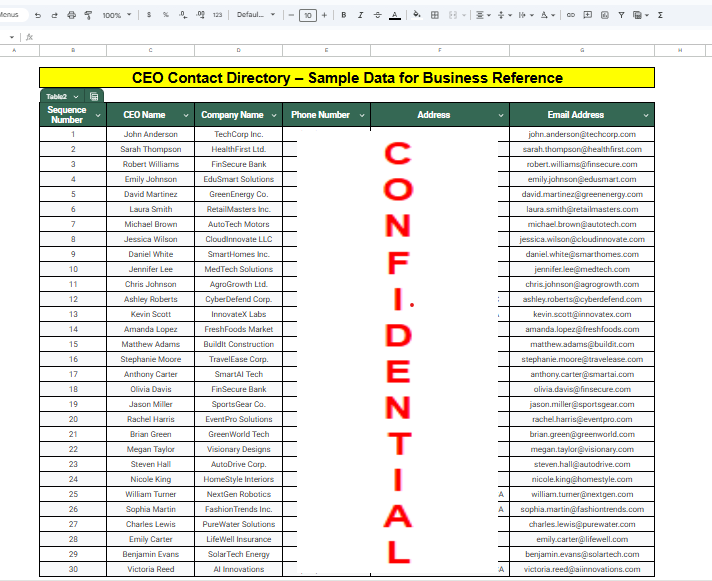Select cell 'MedTech Solutions'

[238, 269]
